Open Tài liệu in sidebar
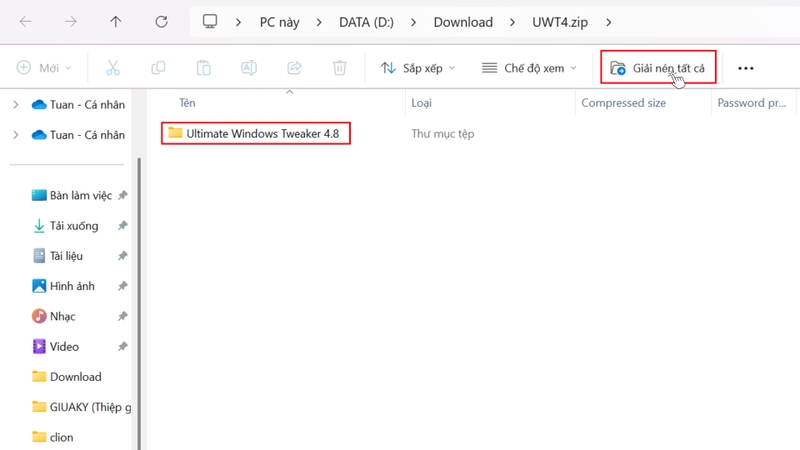The height and width of the screenshot is (450, 800). pyautogui.click(x=57, y=256)
